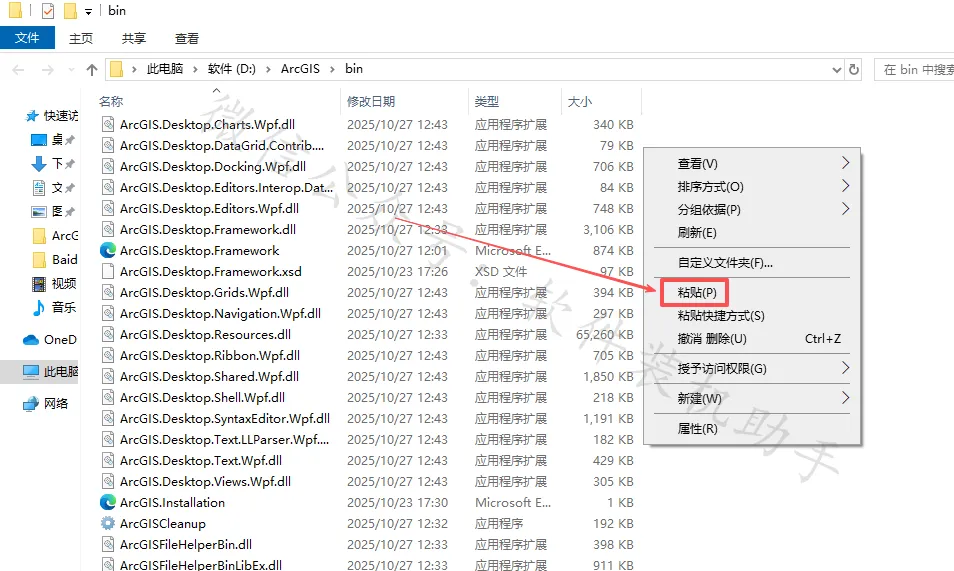Select 网络 network icon in sidebar
This screenshot has width=954, height=571.
[30, 404]
